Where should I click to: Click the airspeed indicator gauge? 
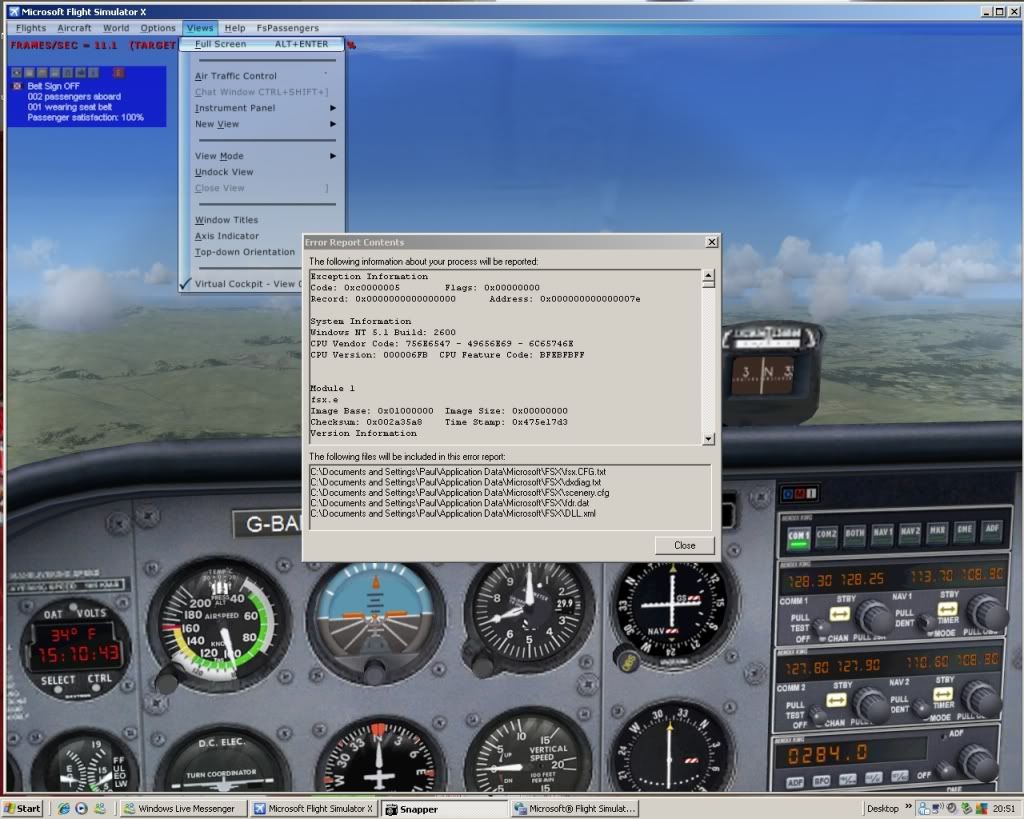point(219,626)
